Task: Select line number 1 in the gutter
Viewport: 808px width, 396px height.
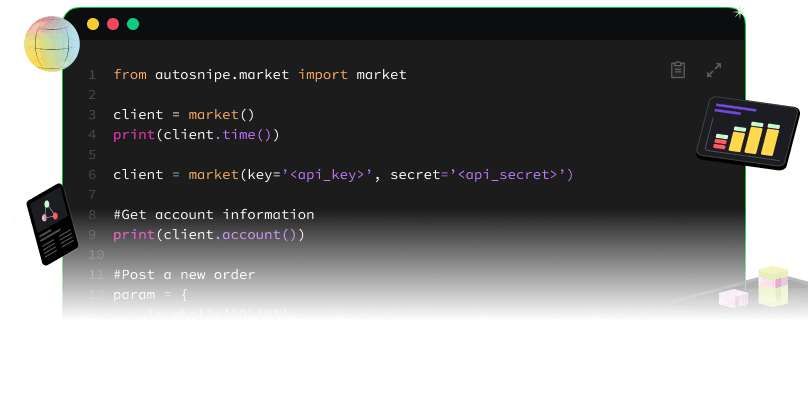Action: tap(92, 75)
